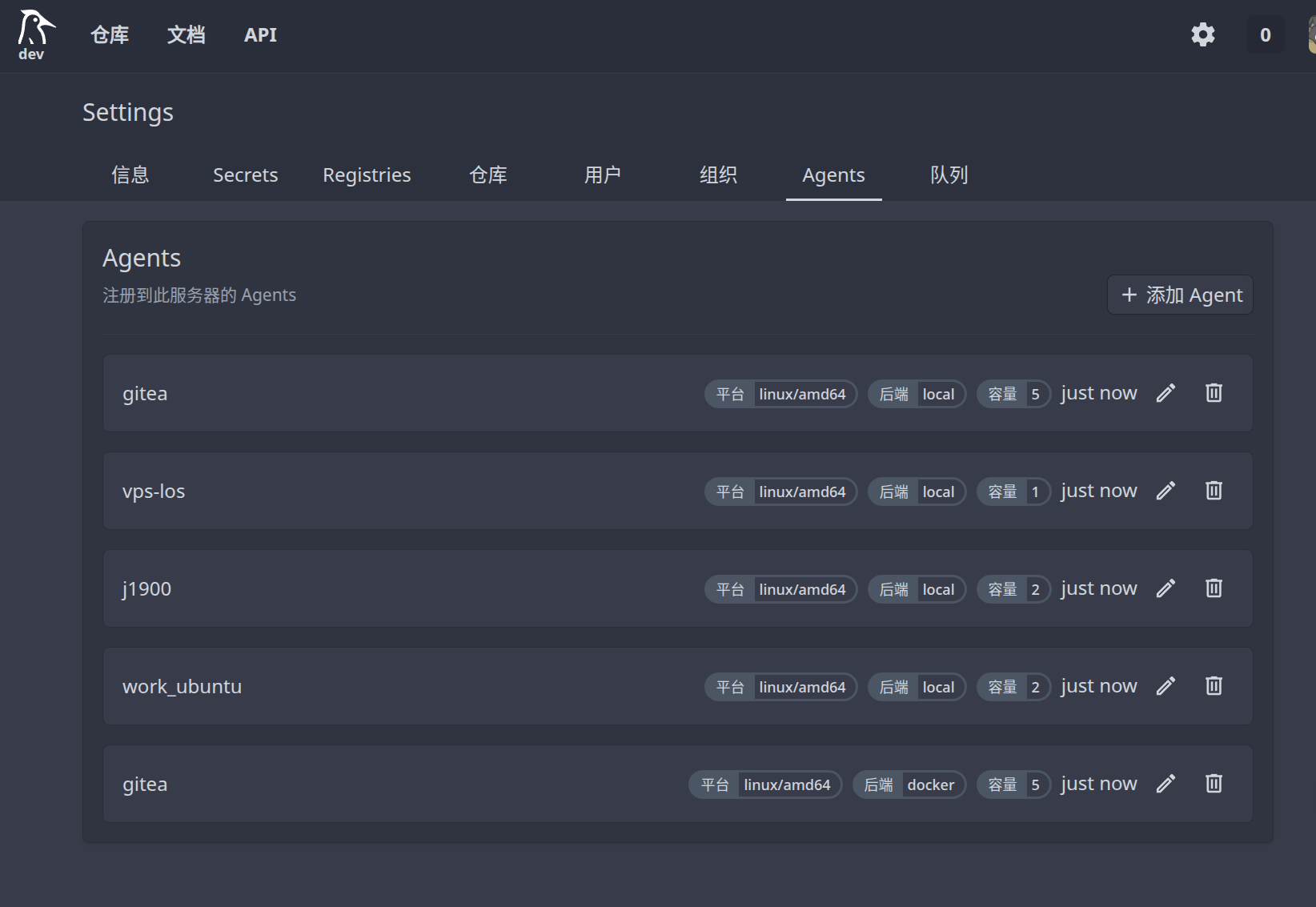Viewport: 1316px width, 907px height.
Task: Delete the j1900 agent using trash icon
Action: point(1214,588)
